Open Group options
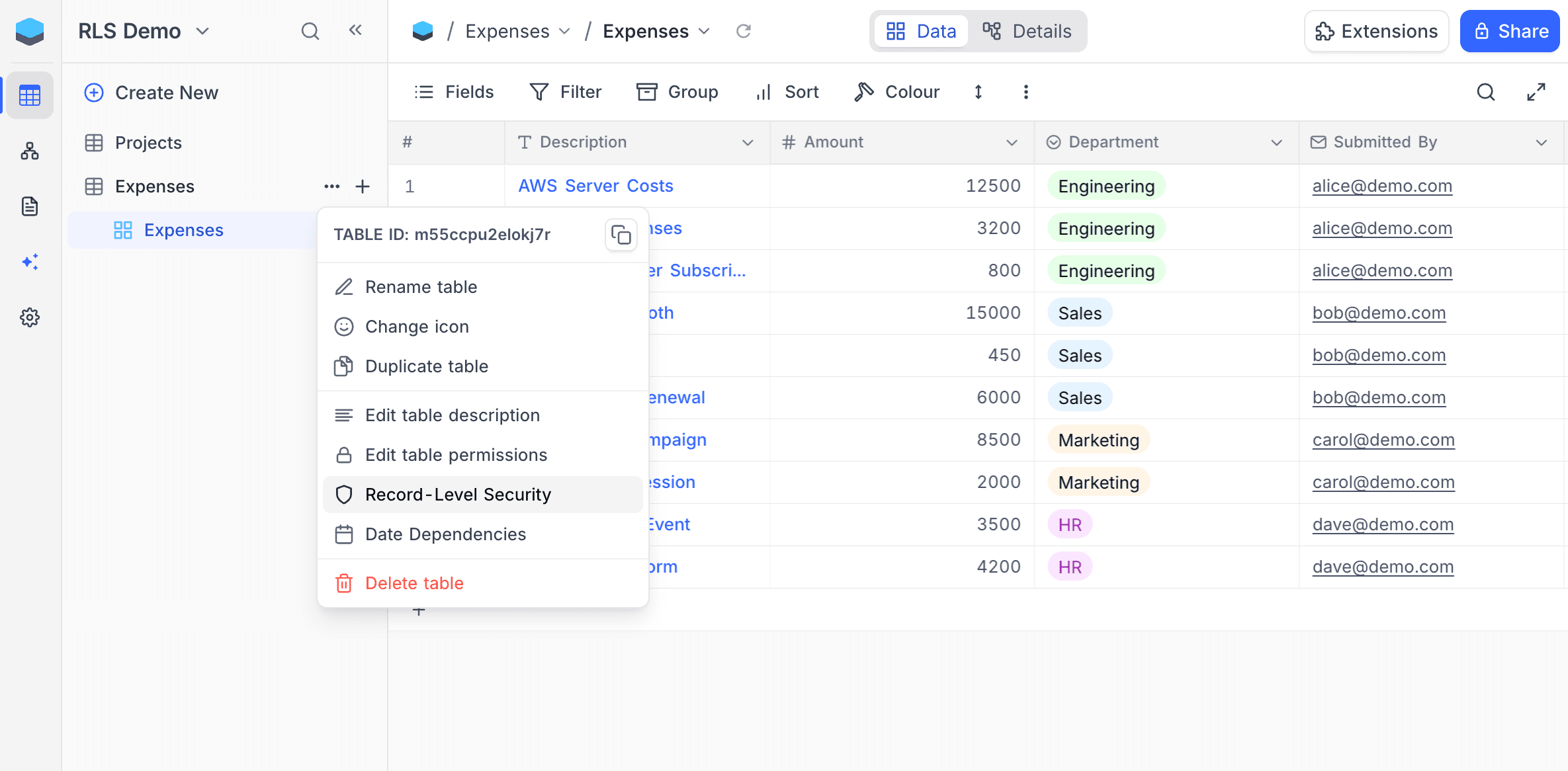This screenshot has width=1568, height=771. (x=677, y=92)
